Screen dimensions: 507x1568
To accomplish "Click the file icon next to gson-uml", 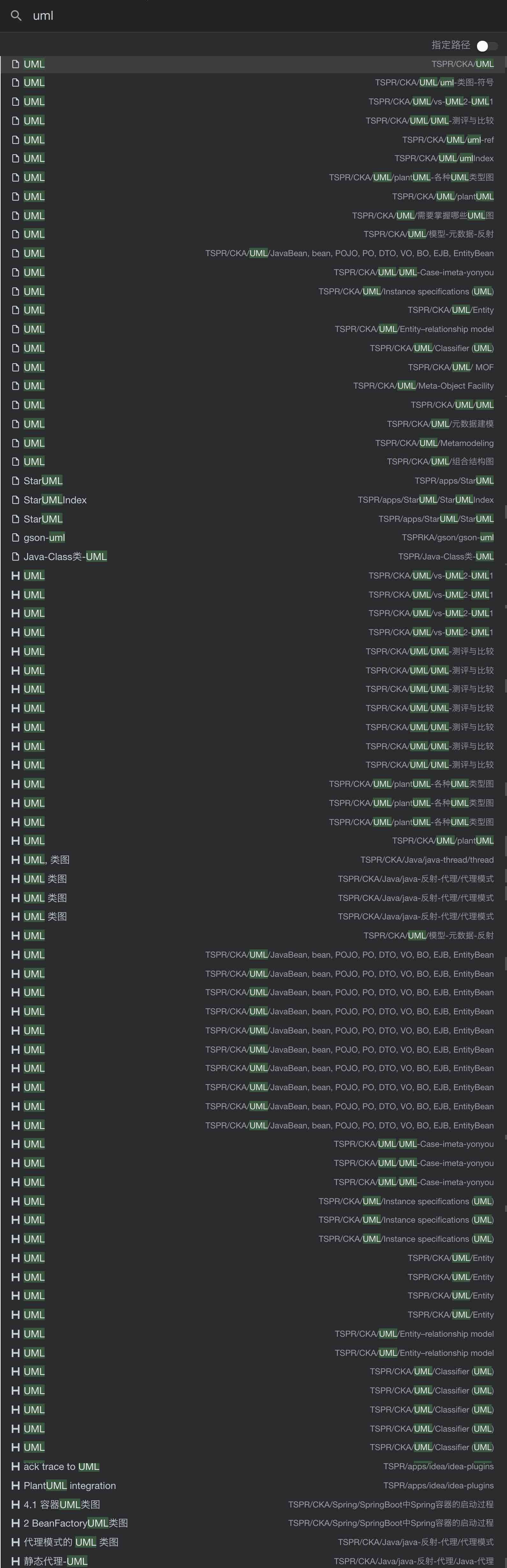I will pyautogui.click(x=16, y=537).
